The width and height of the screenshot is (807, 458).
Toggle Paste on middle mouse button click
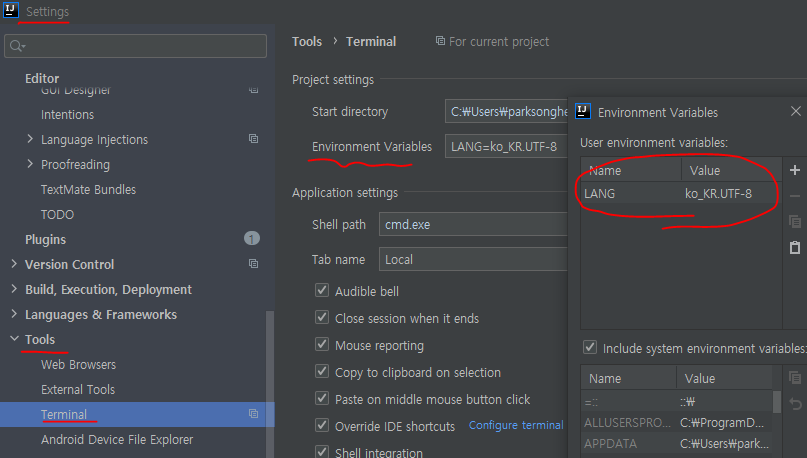tap(322, 398)
